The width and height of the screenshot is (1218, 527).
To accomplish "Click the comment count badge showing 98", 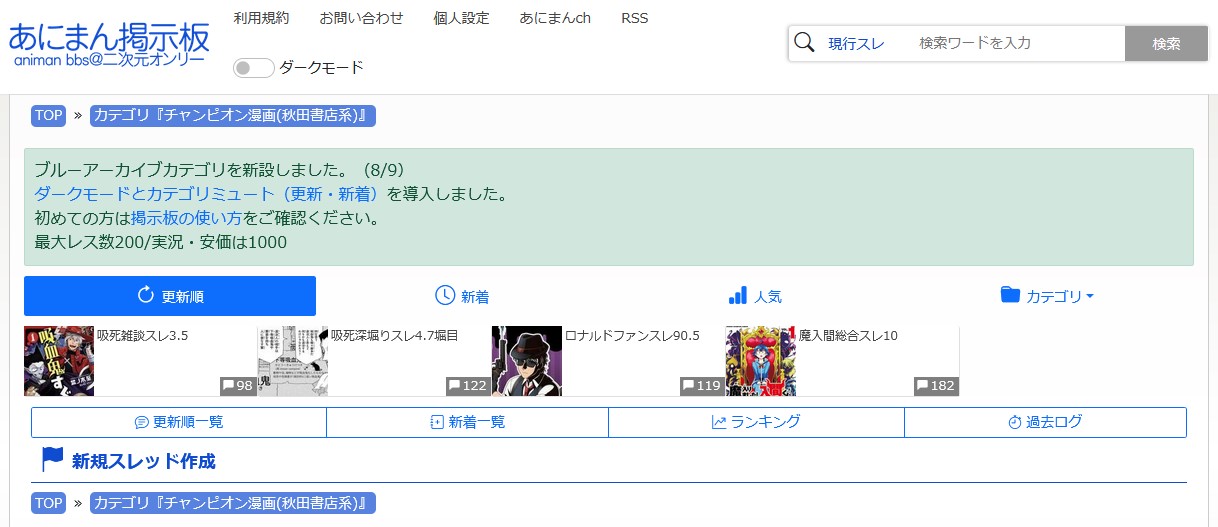I will click(x=238, y=385).
